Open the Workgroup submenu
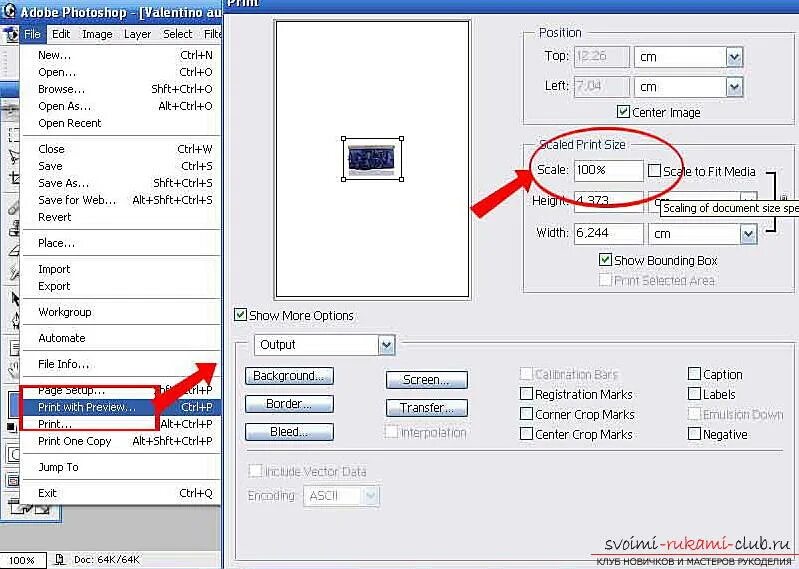The image size is (799, 569). pos(122,312)
